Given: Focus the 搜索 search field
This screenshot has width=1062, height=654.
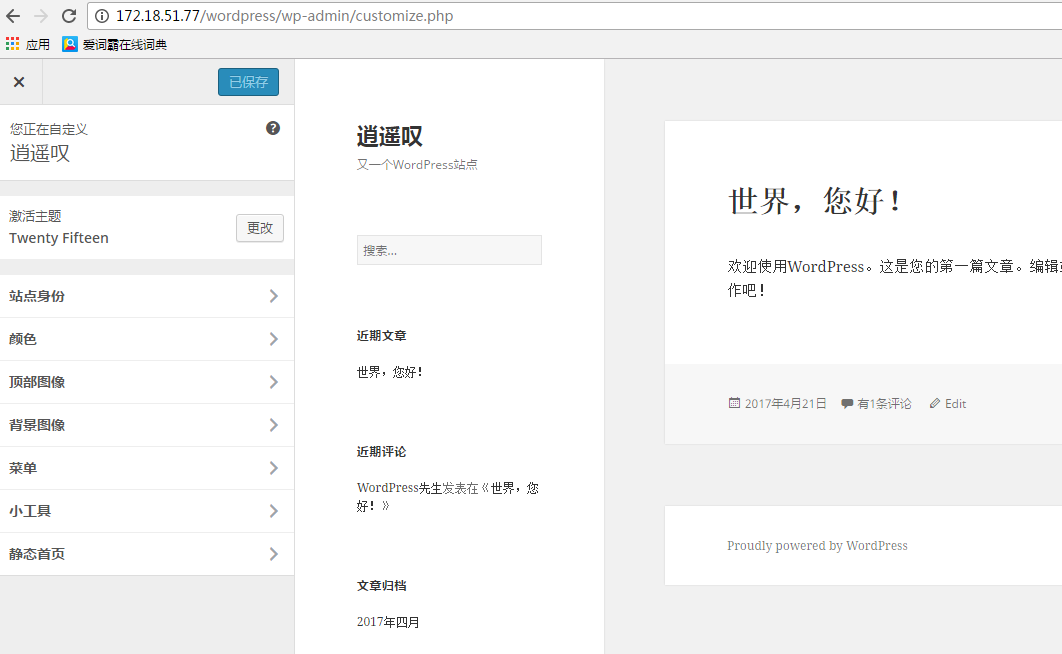Looking at the screenshot, I should tap(449, 250).
